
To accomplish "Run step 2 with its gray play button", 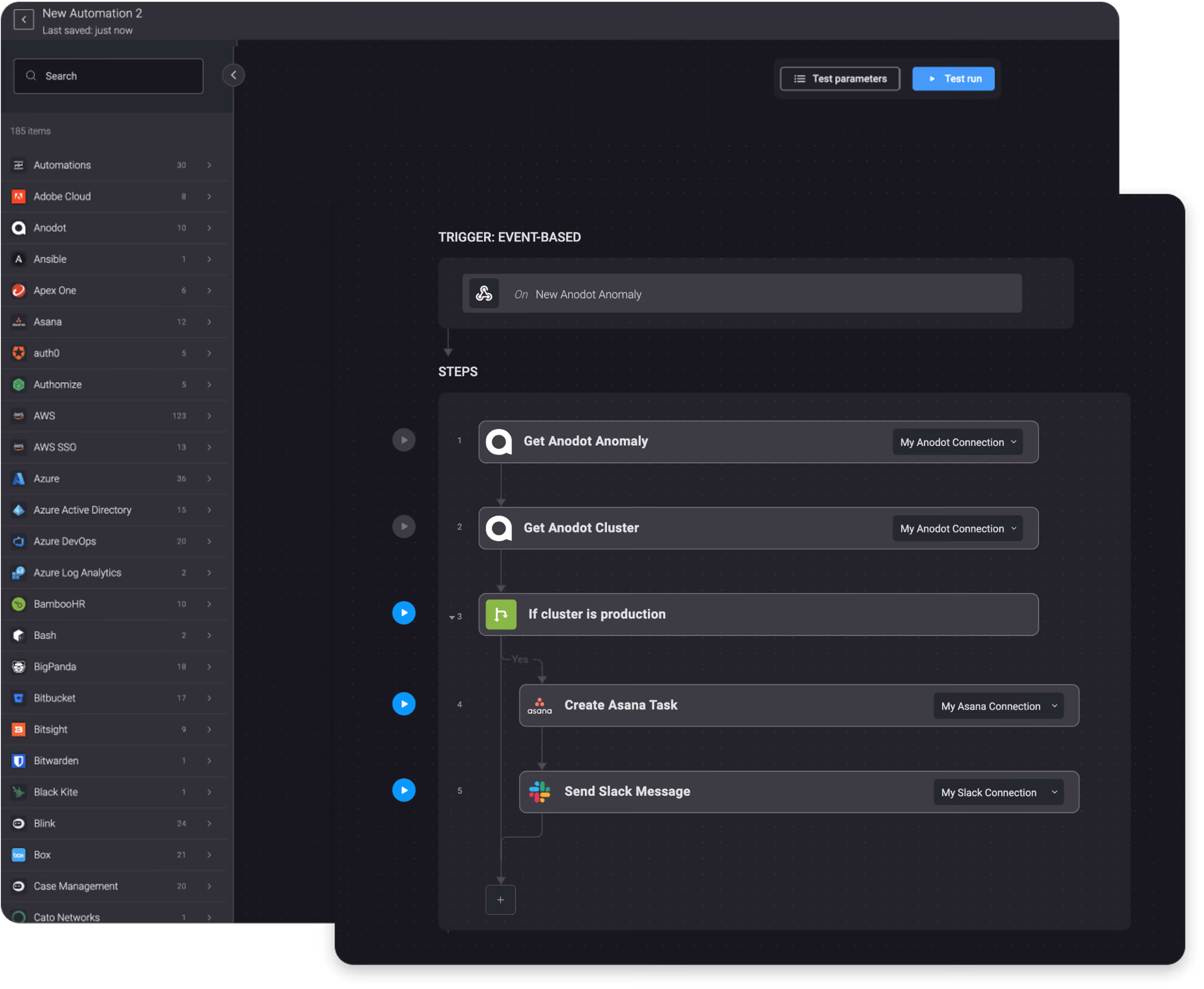I will [x=404, y=526].
